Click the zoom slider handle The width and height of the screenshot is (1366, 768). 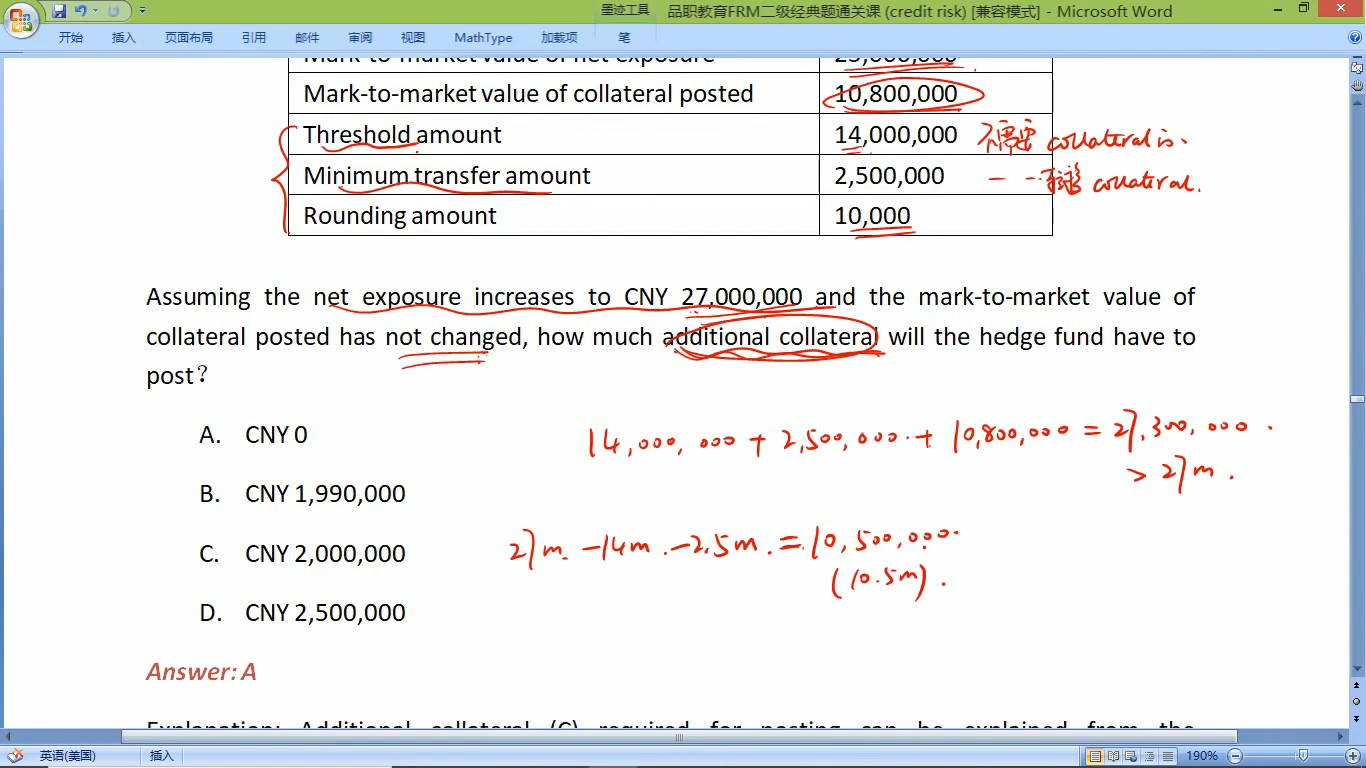[1303, 756]
